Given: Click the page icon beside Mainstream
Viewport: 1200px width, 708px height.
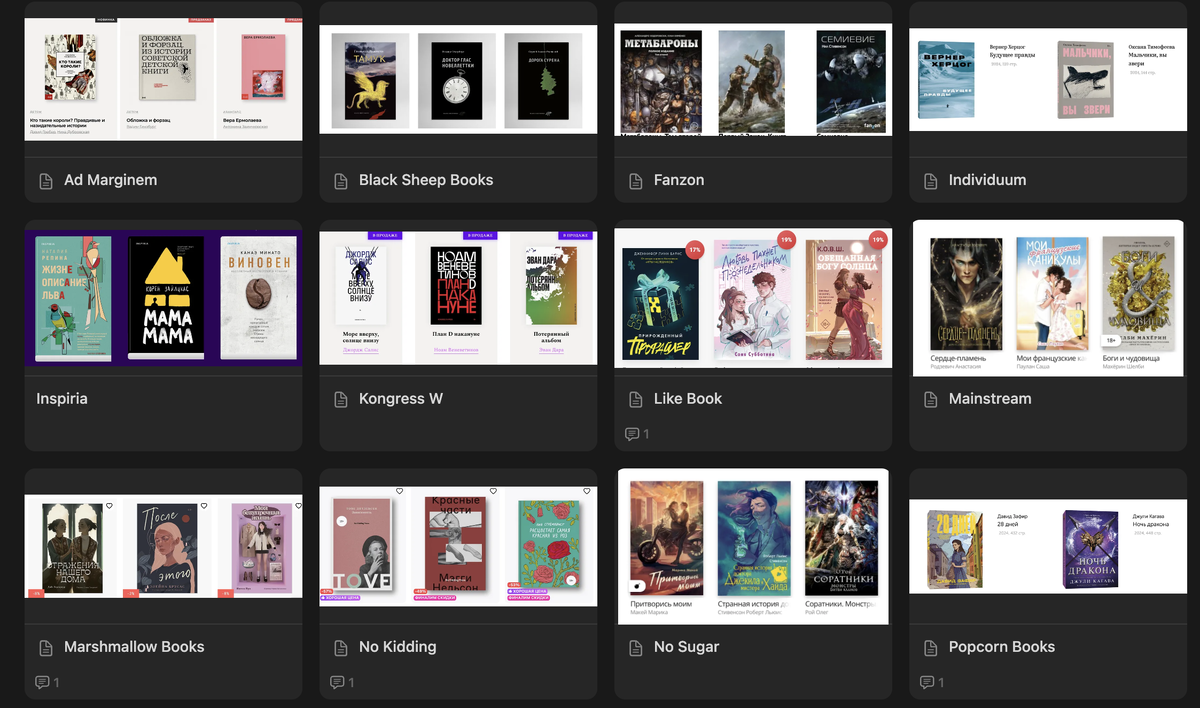Looking at the screenshot, I should pyautogui.click(x=930, y=399).
